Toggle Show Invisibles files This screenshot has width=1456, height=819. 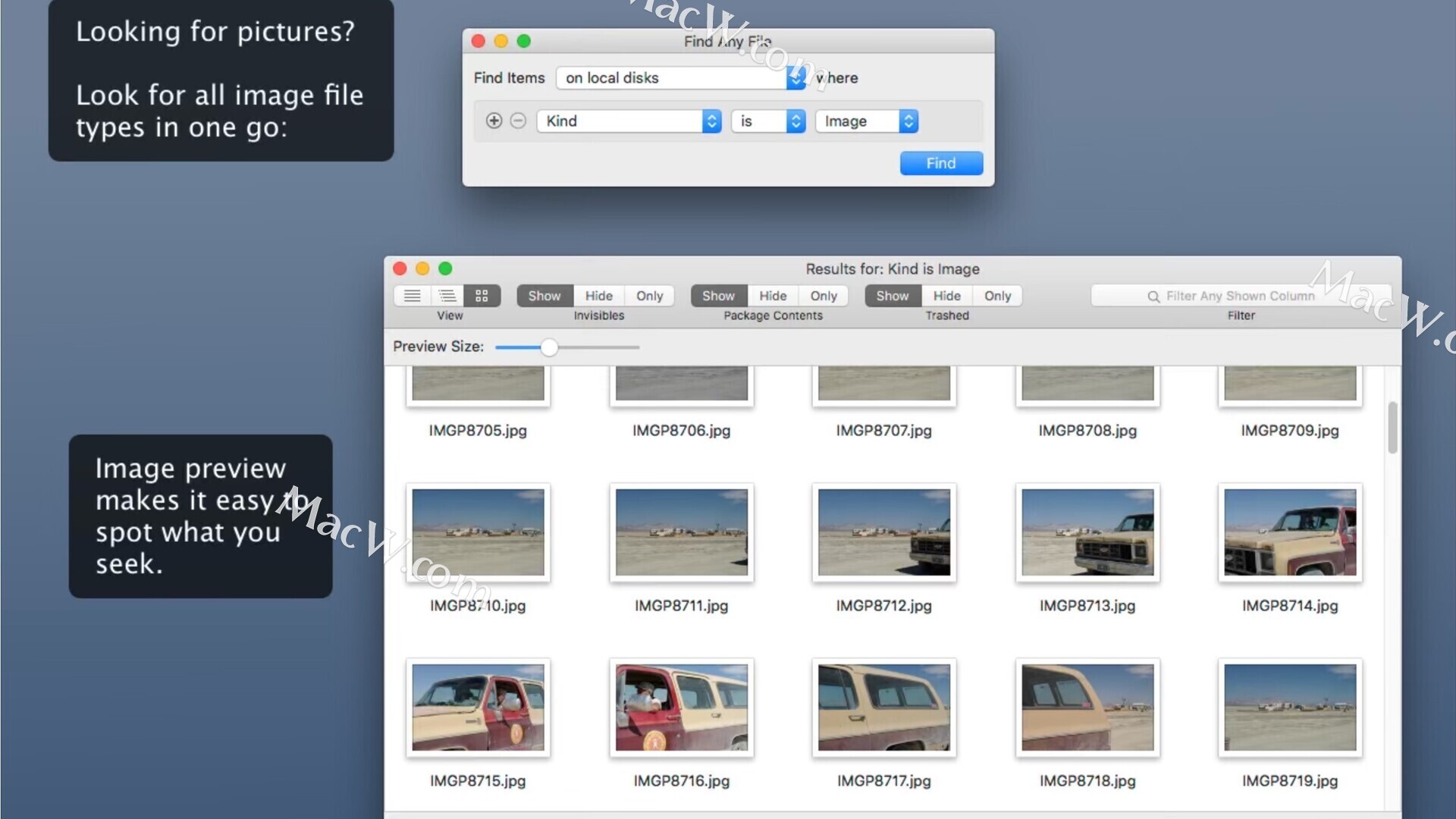click(x=544, y=295)
